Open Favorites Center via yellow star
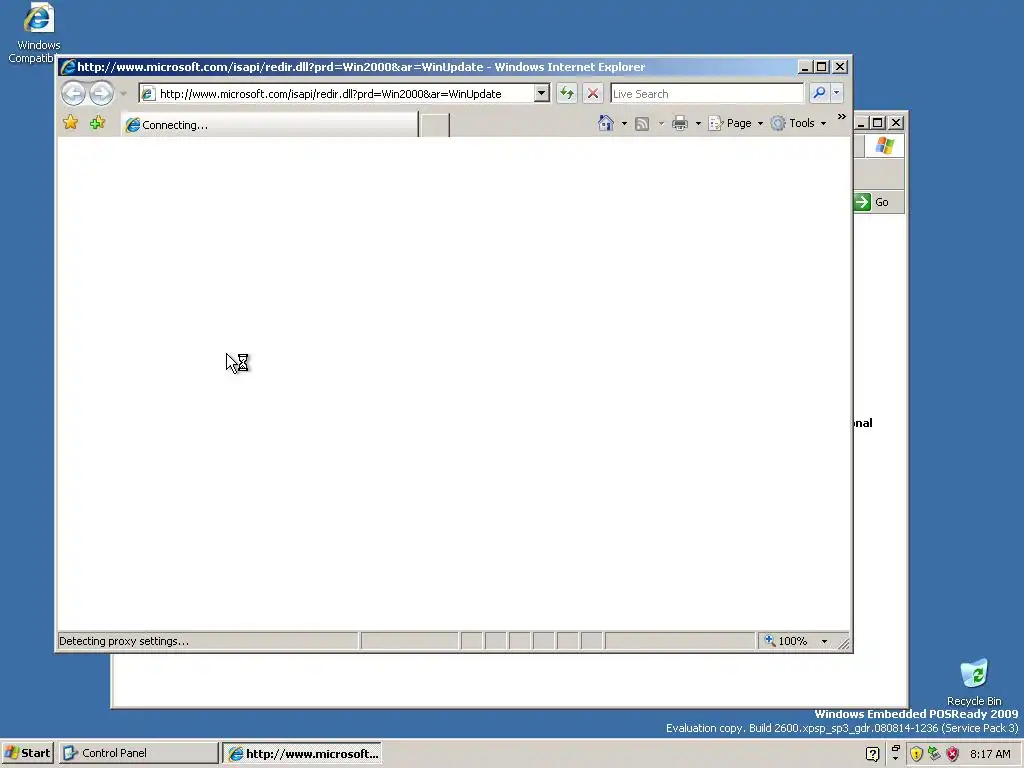Screen dimensions: 1024x768 [x=71, y=122]
